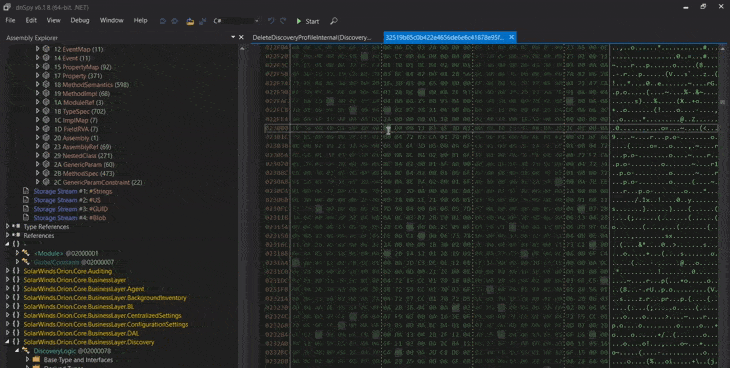
Task: Open the Edit menu
Action: coord(31,20)
